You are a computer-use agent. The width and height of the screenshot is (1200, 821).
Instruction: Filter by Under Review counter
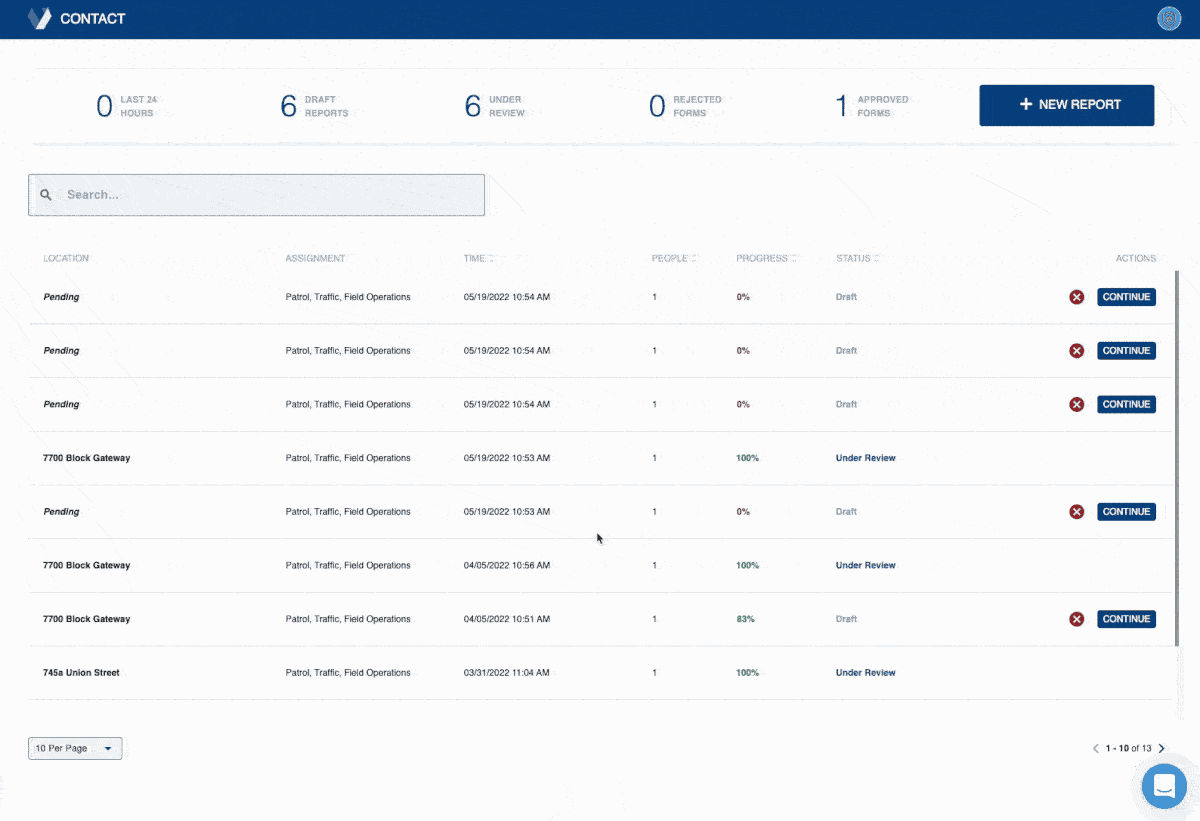click(x=494, y=106)
